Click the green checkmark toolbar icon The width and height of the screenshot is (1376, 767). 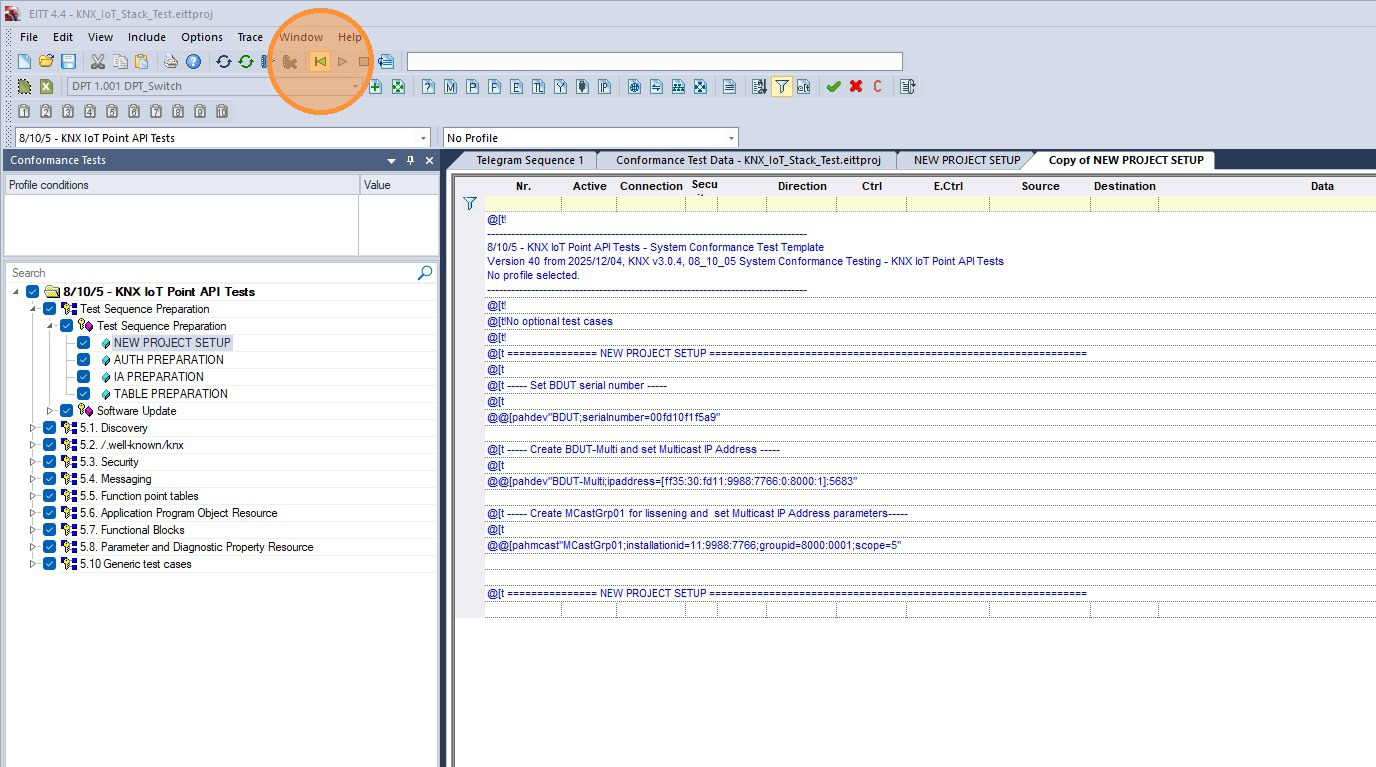pos(833,87)
